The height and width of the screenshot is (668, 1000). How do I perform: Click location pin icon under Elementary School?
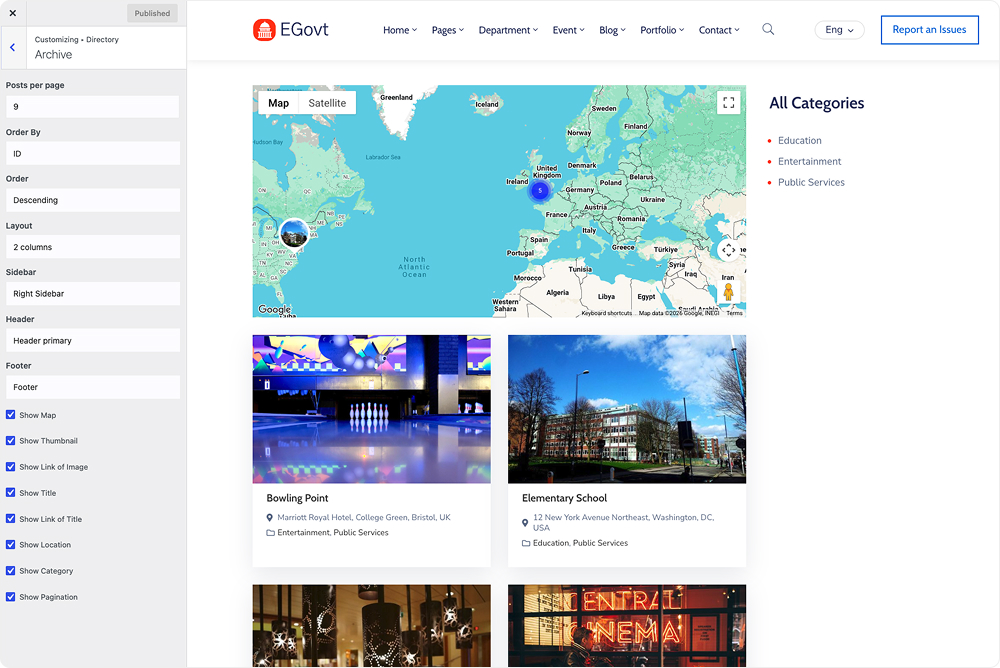pos(526,523)
